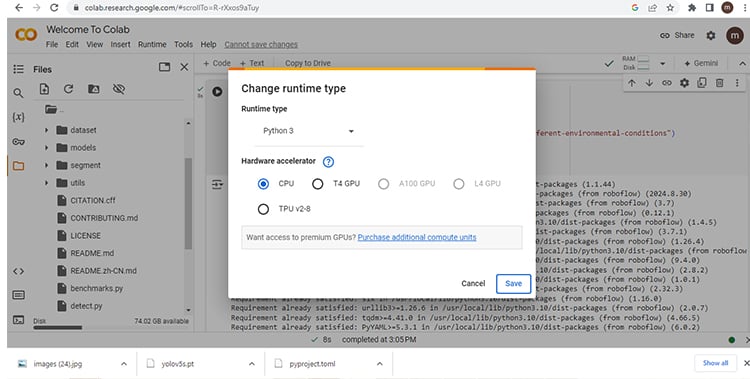Open images (24).jpg download options chevron
The height and width of the screenshot is (379, 750).
tap(124, 364)
